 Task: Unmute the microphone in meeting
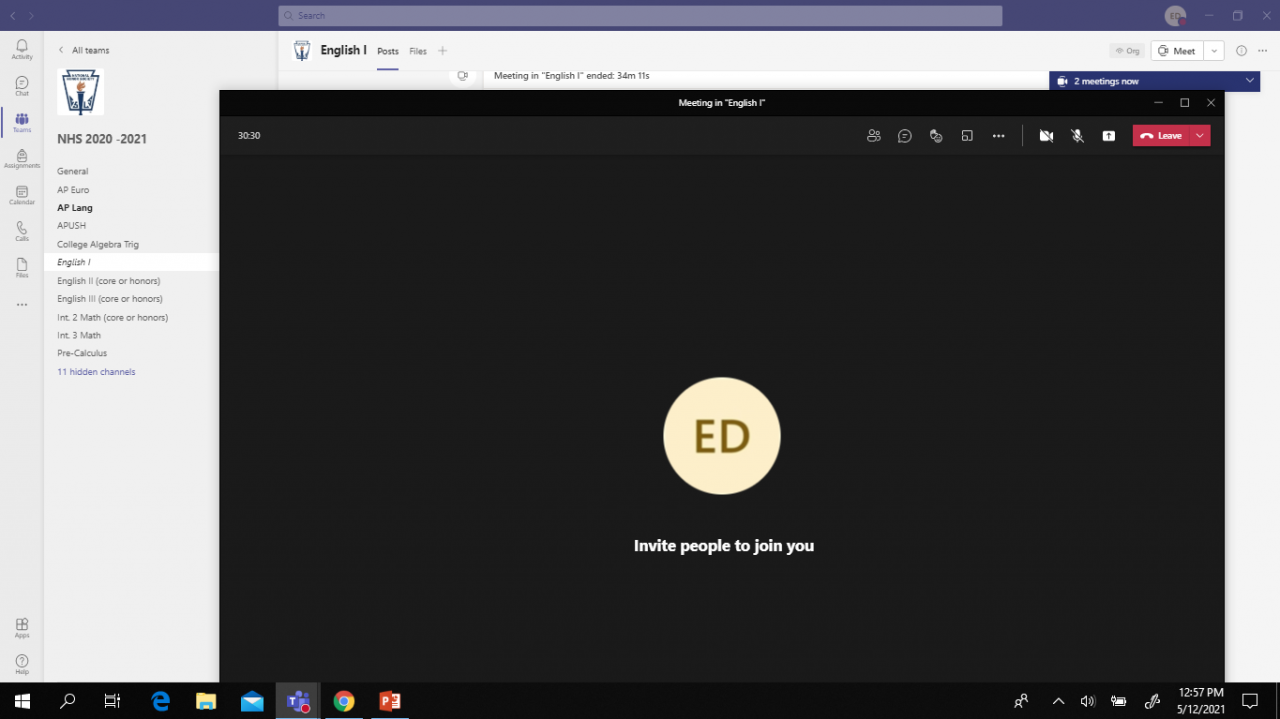1078,136
